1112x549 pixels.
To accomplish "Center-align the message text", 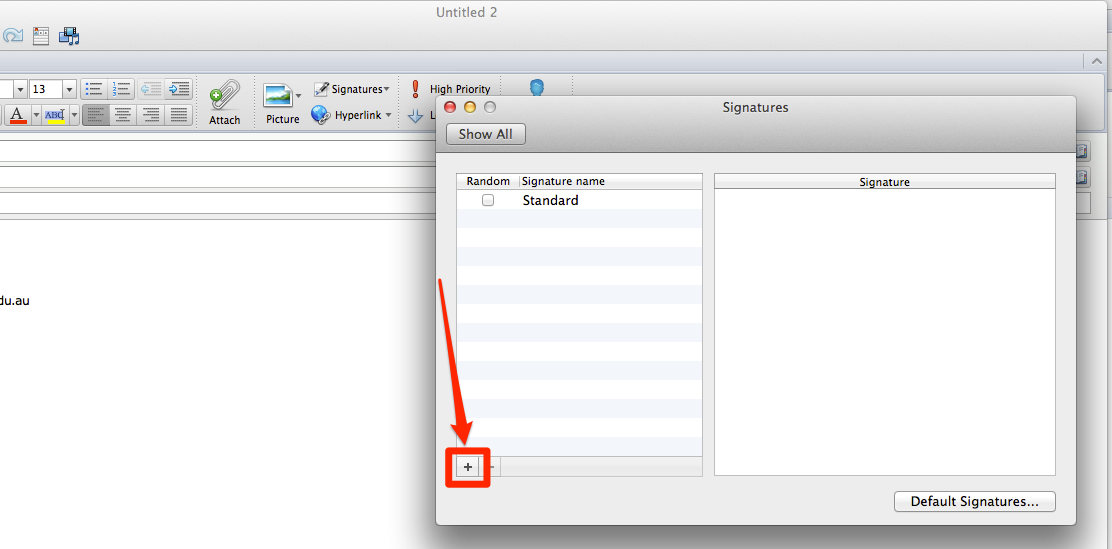I will [123, 113].
